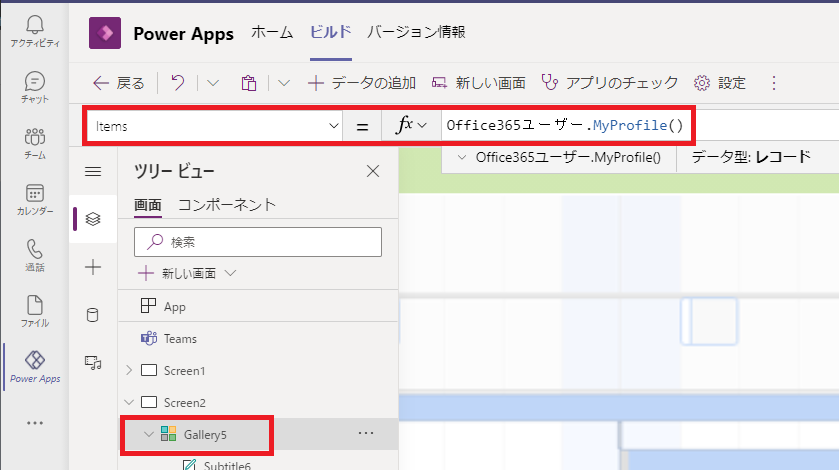The width and height of the screenshot is (839, 470).
Task: Click データの追加 to add data
Action: pos(362,83)
